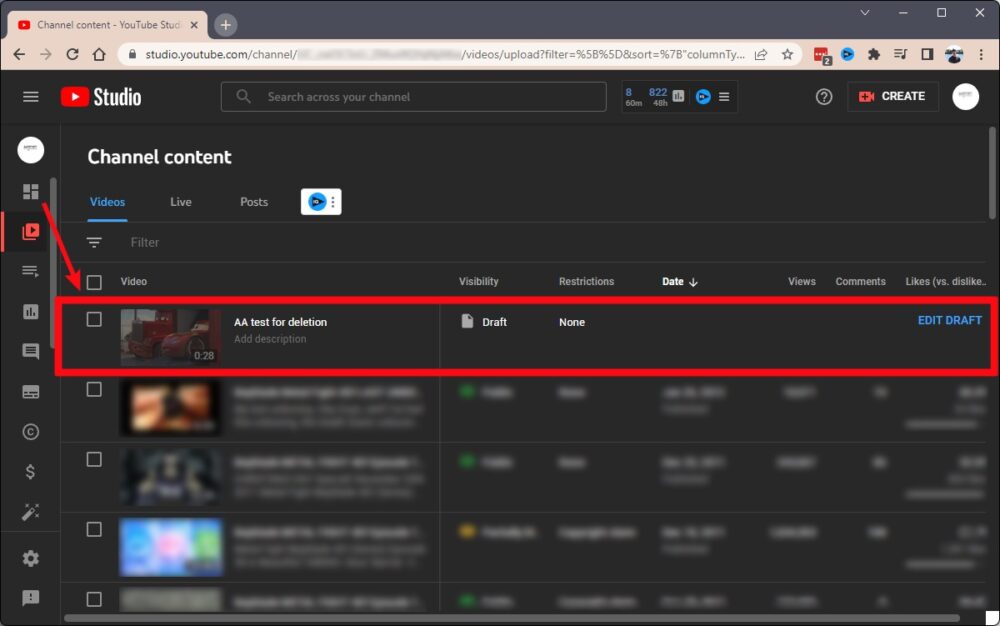This screenshot has width=1000, height=626.
Task: Select the Content icon in the left sidebar
Action: click(30, 230)
